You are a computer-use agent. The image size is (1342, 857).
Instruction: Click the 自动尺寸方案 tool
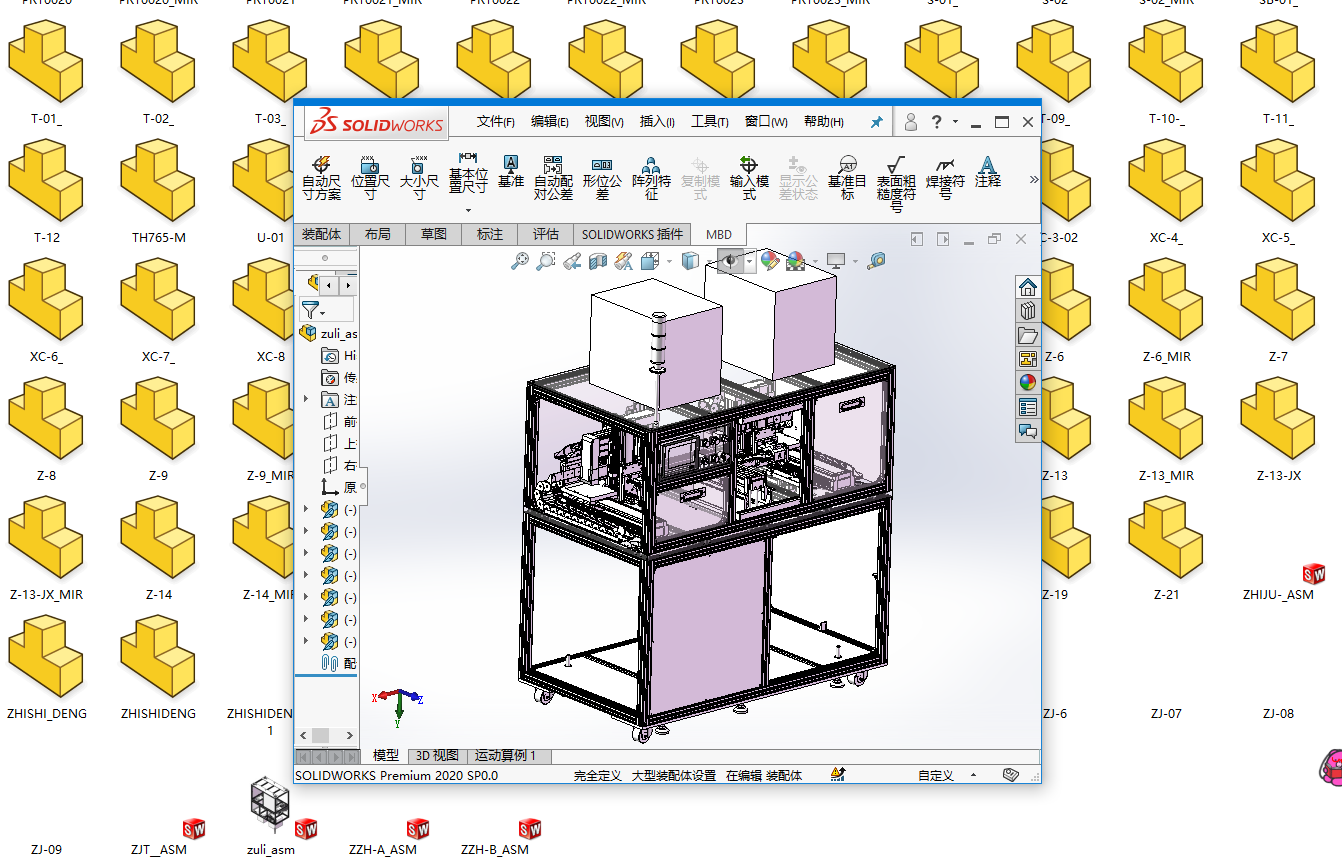(321, 178)
